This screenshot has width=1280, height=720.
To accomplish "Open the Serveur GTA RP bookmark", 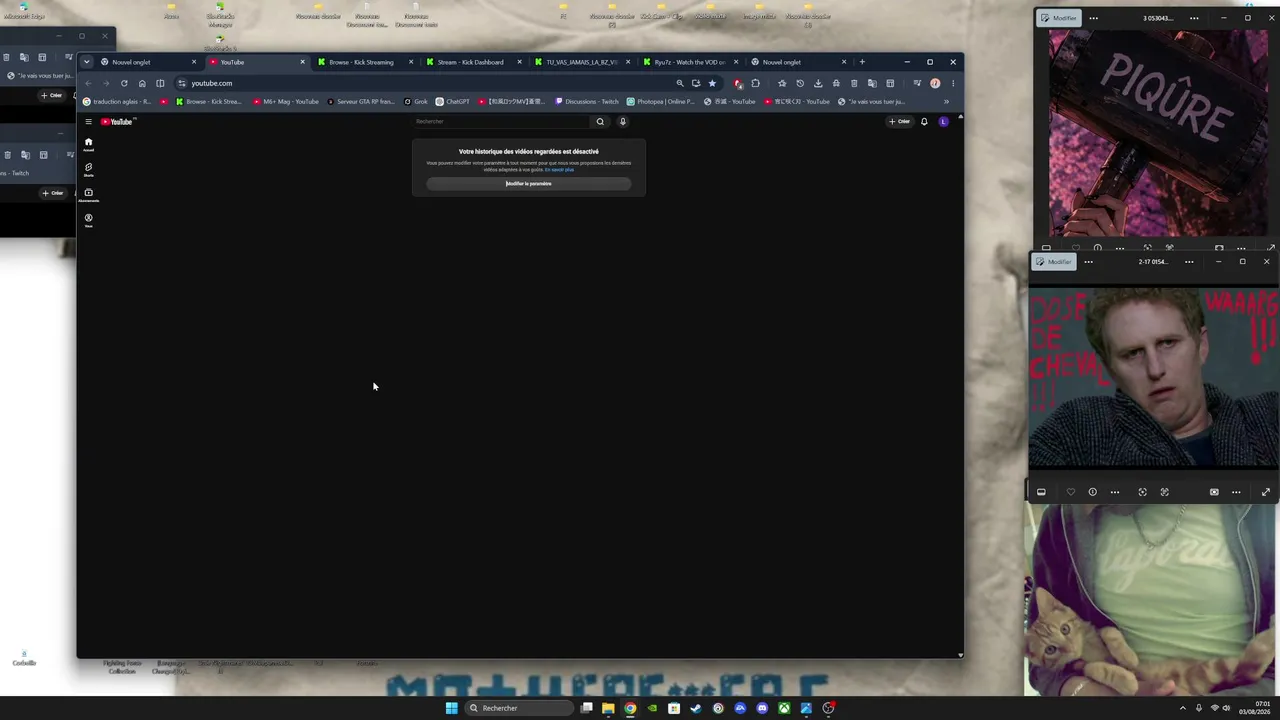I will coord(361,101).
